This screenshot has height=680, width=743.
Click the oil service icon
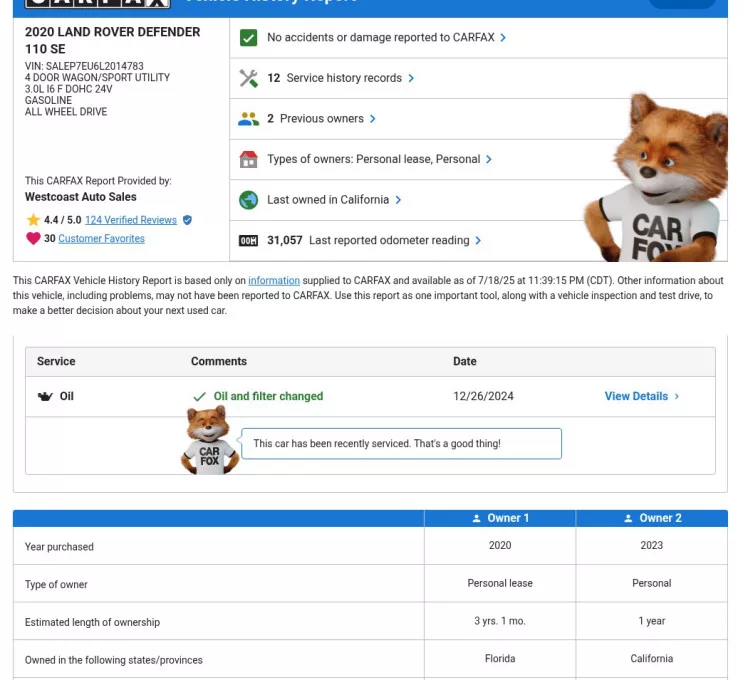click(45, 397)
